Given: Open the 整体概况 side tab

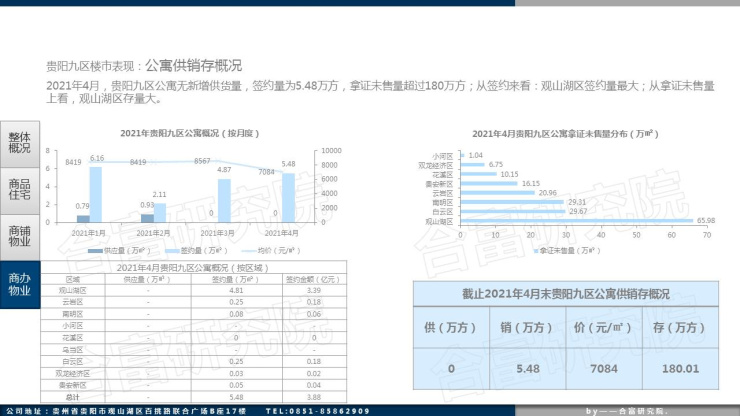Looking at the screenshot, I should (20, 143).
